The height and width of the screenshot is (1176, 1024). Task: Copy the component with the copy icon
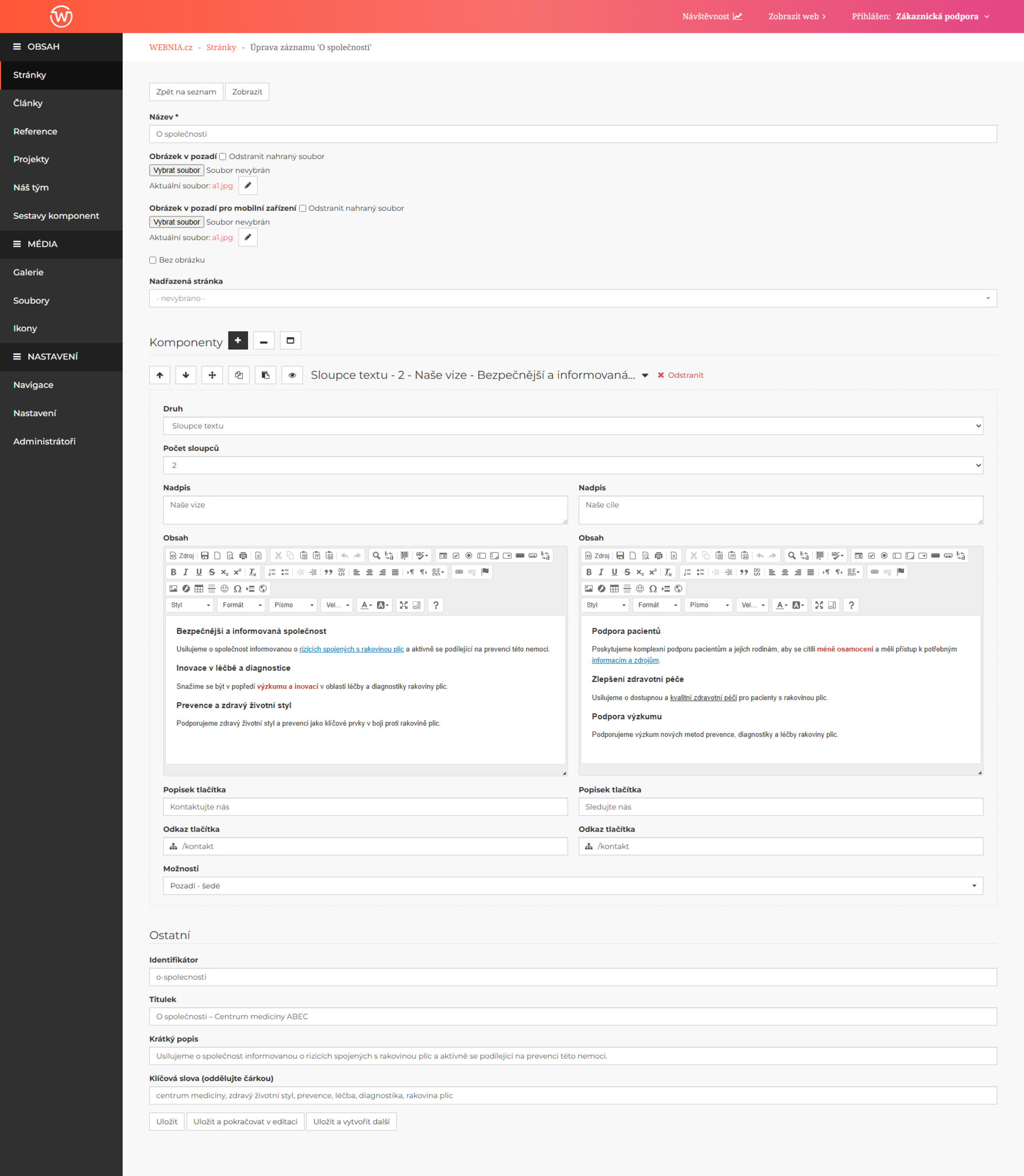pos(239,375)
